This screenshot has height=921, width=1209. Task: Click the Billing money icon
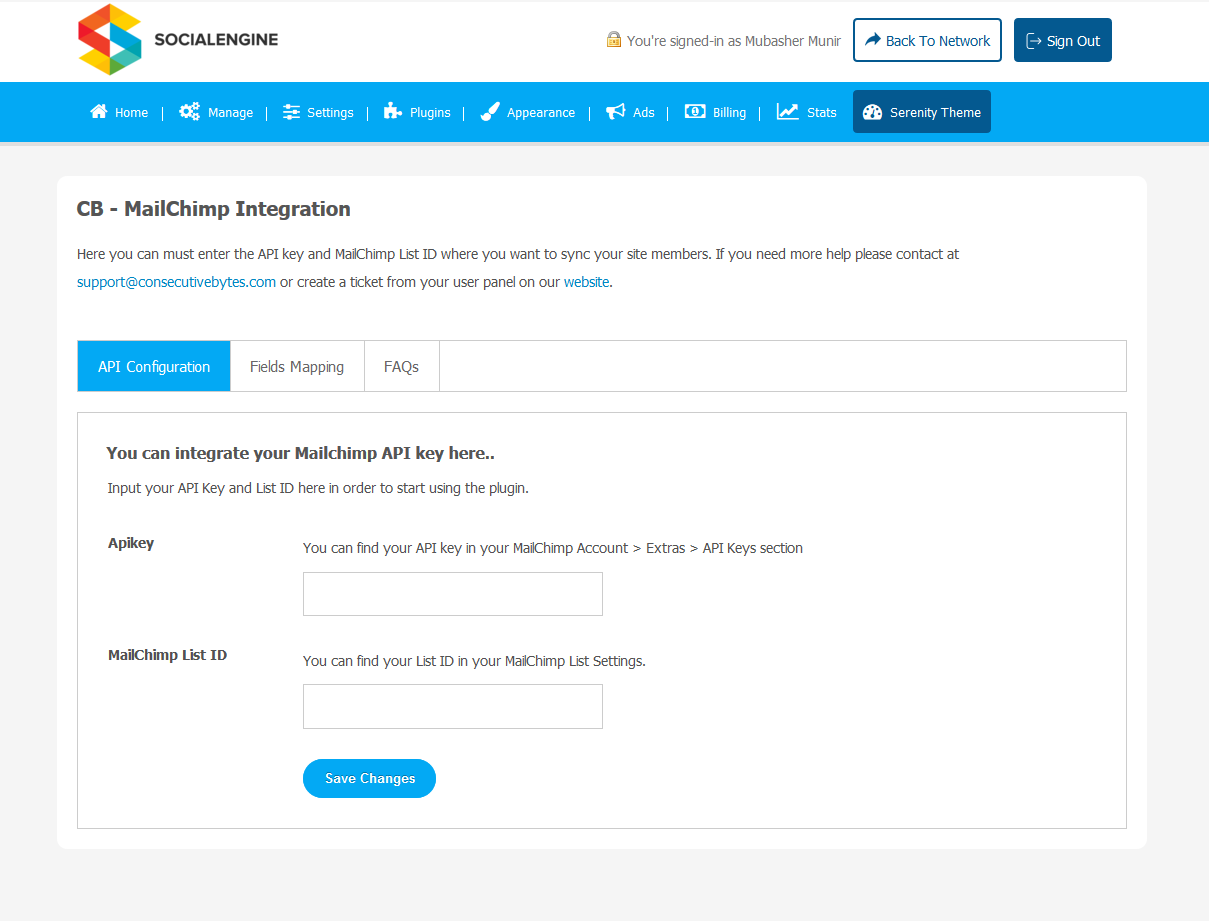695,112
